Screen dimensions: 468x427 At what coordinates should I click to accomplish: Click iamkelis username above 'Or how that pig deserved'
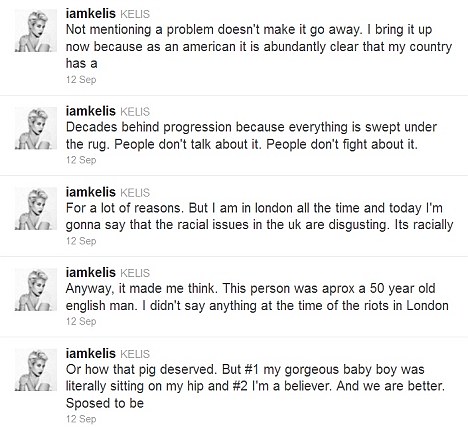91,353
